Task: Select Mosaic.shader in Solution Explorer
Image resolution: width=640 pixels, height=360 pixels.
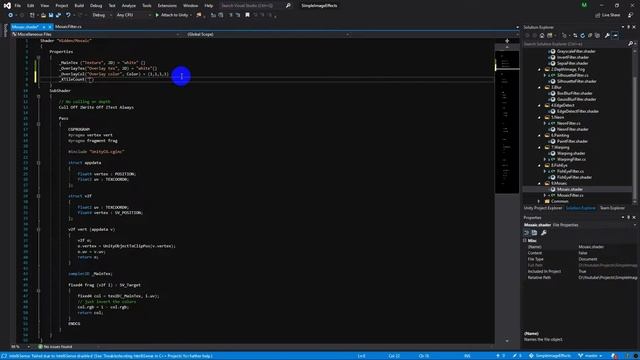Action: coord(570,189)
